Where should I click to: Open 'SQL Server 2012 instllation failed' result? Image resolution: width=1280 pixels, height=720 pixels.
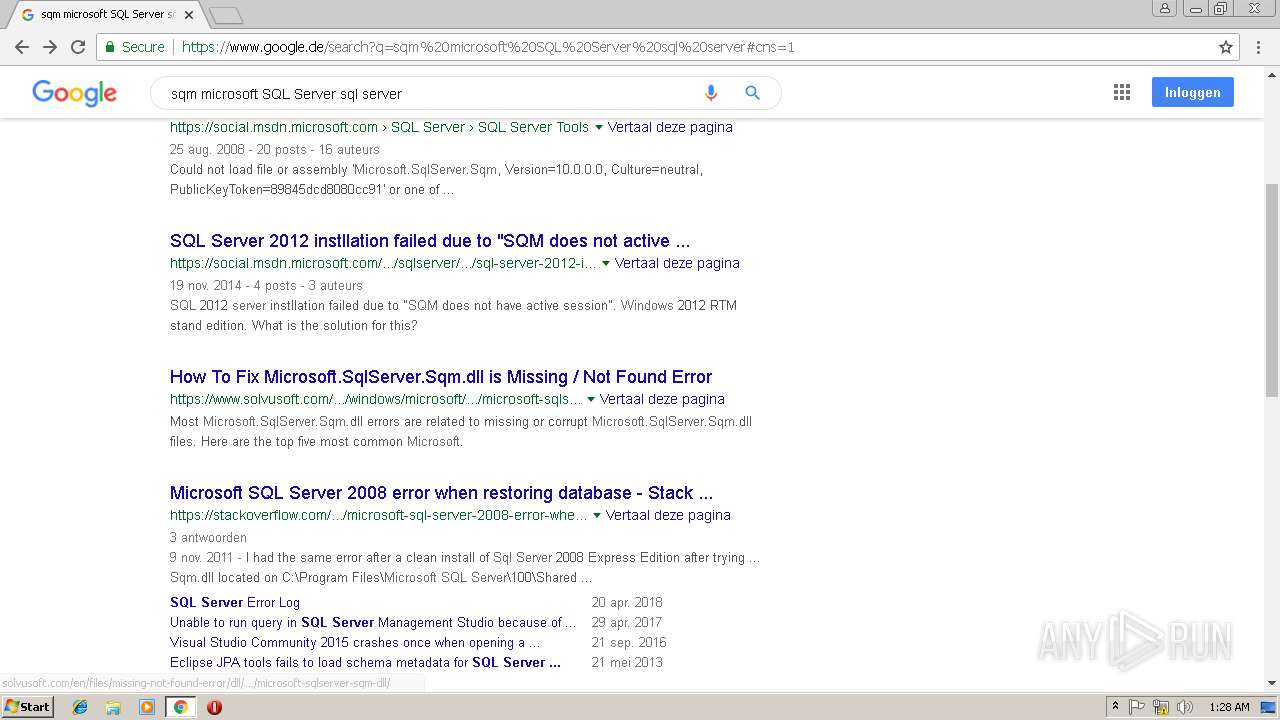tap(430, 241)
